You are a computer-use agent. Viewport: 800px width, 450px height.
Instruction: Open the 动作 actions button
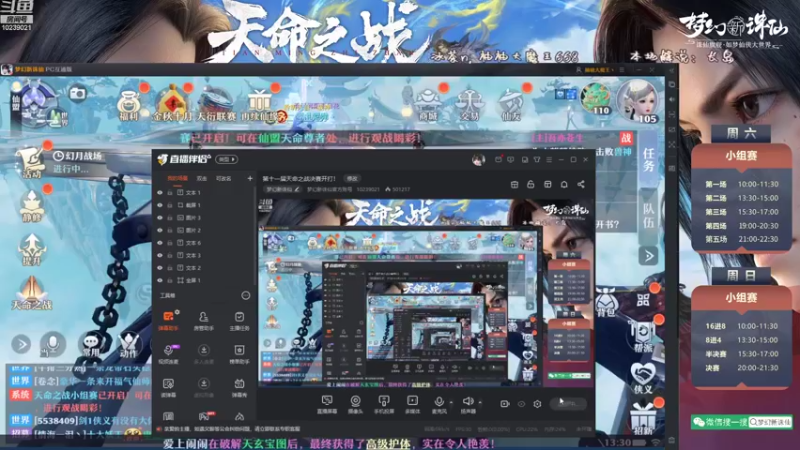click(x=128, y=345)
